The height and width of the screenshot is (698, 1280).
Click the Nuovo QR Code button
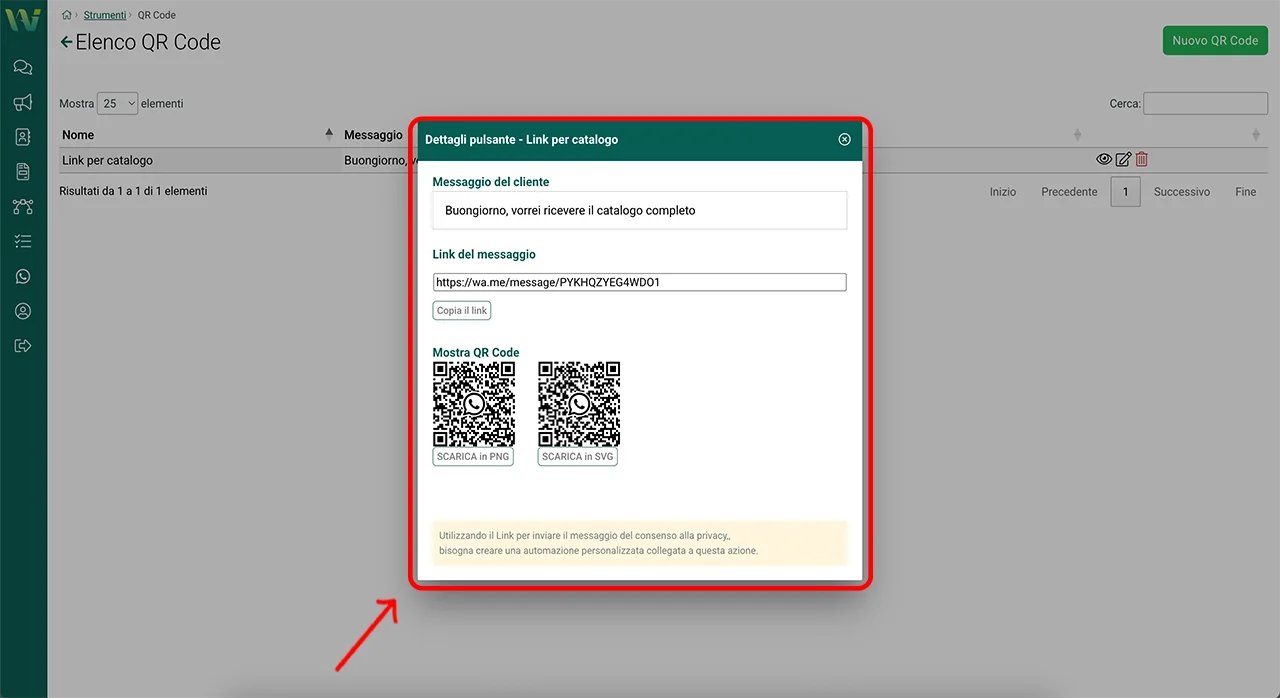coord(1215,41)
